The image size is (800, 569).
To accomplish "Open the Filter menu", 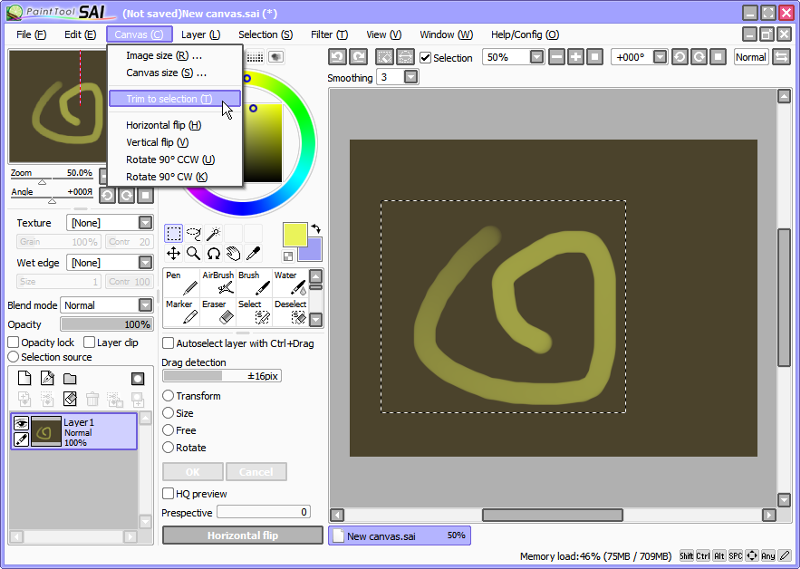I will point(329,35).
